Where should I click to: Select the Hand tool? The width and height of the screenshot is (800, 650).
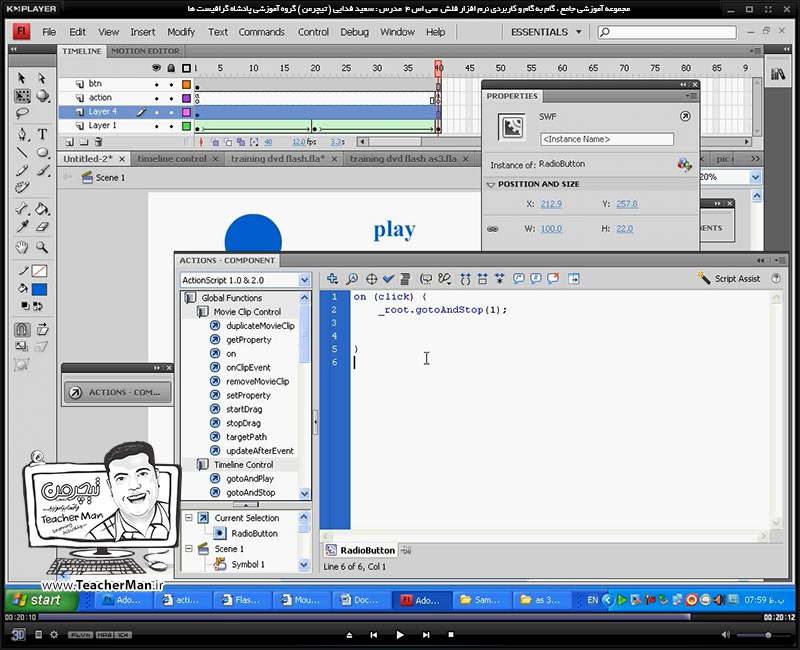tap(22, 247)
